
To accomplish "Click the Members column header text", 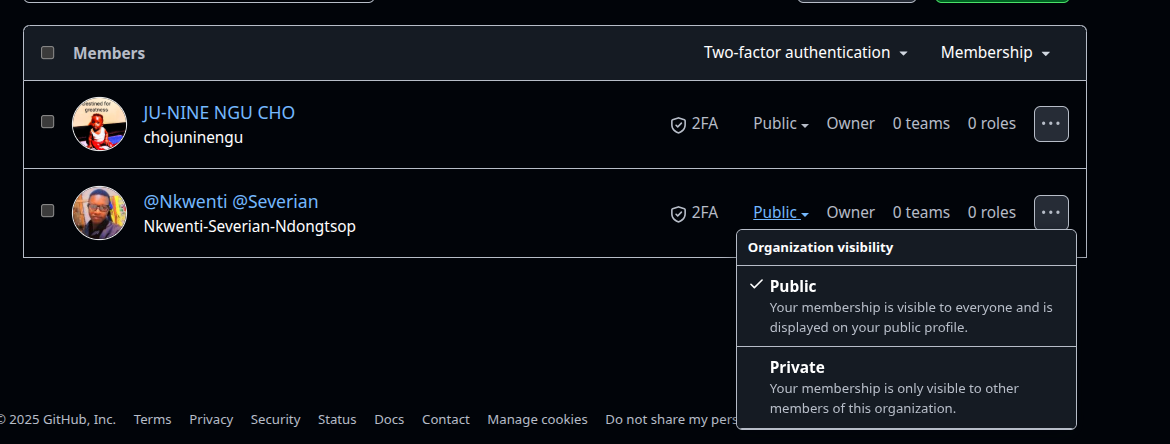I will [x=109, y=53].
